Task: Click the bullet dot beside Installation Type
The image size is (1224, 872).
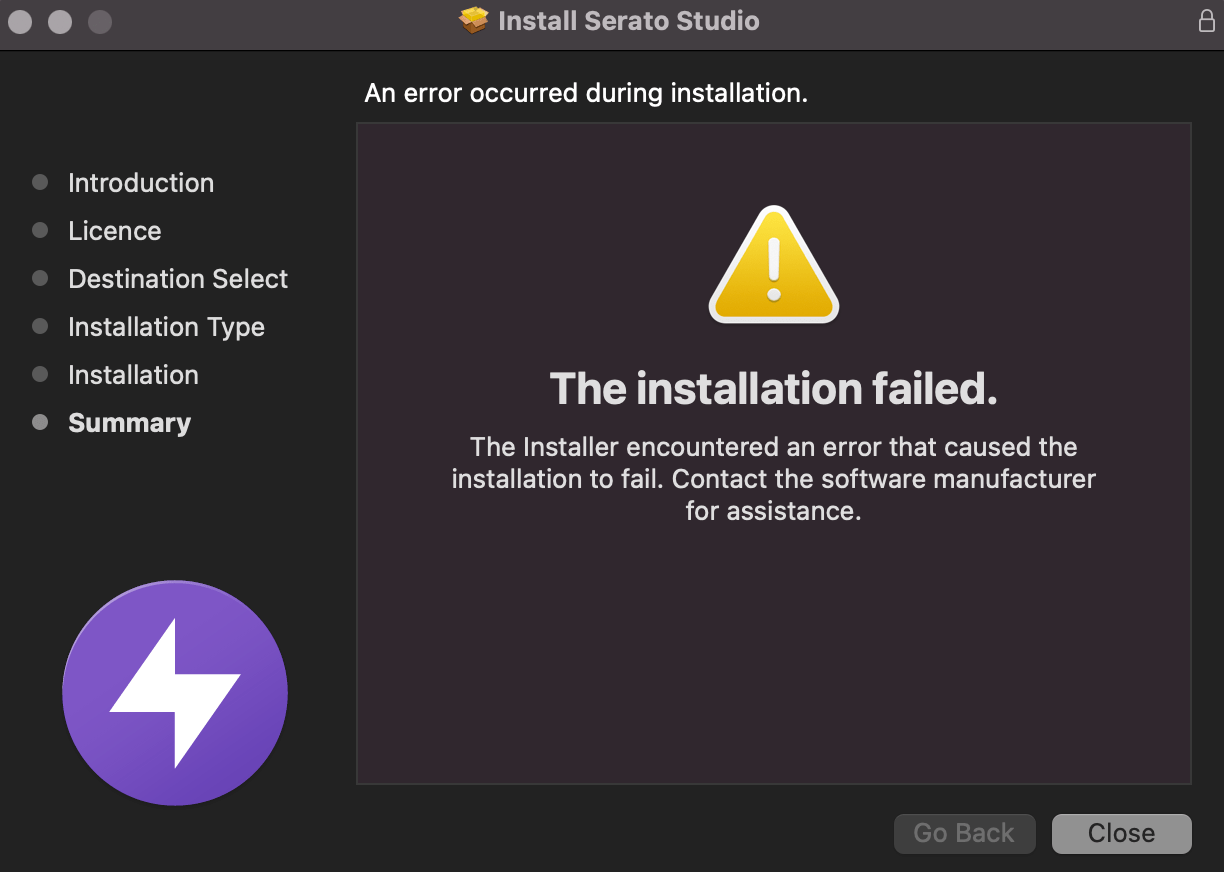Action: click(40, 326)
